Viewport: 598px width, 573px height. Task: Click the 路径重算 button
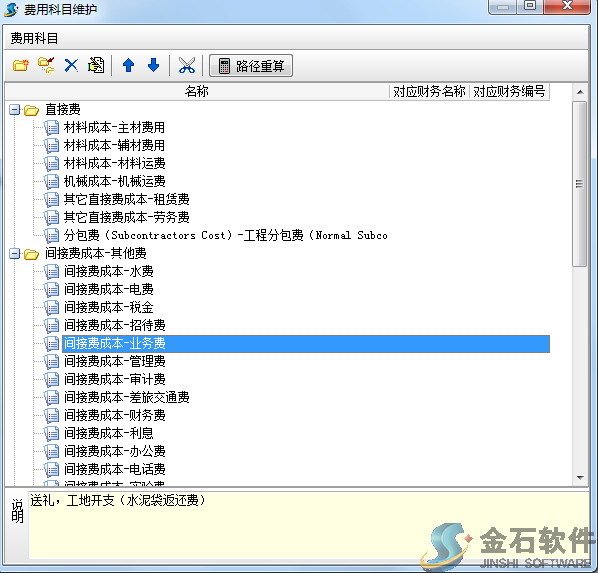pos(251,66)
